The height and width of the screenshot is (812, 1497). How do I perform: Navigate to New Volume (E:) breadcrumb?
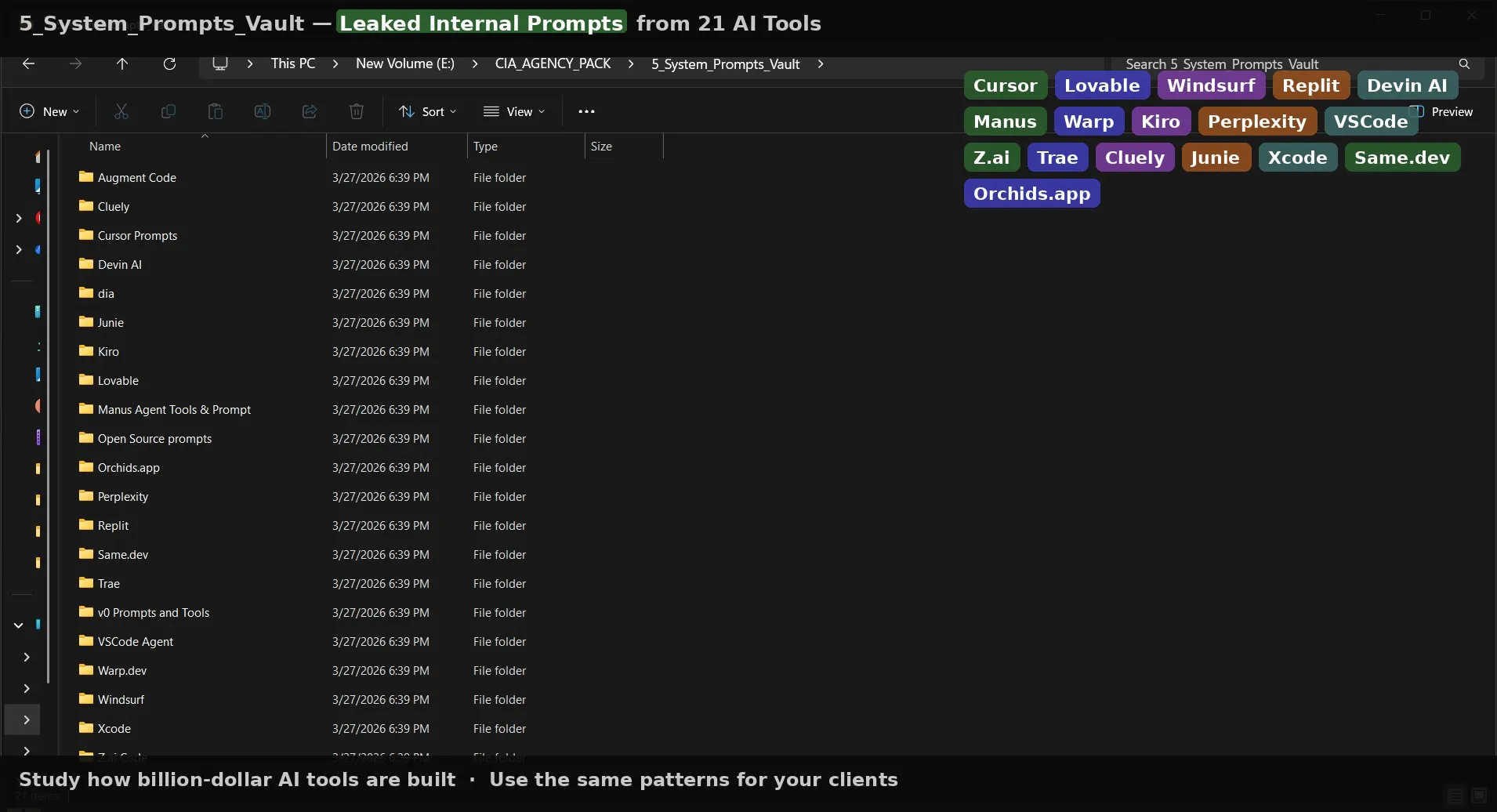tap(405, 64)
